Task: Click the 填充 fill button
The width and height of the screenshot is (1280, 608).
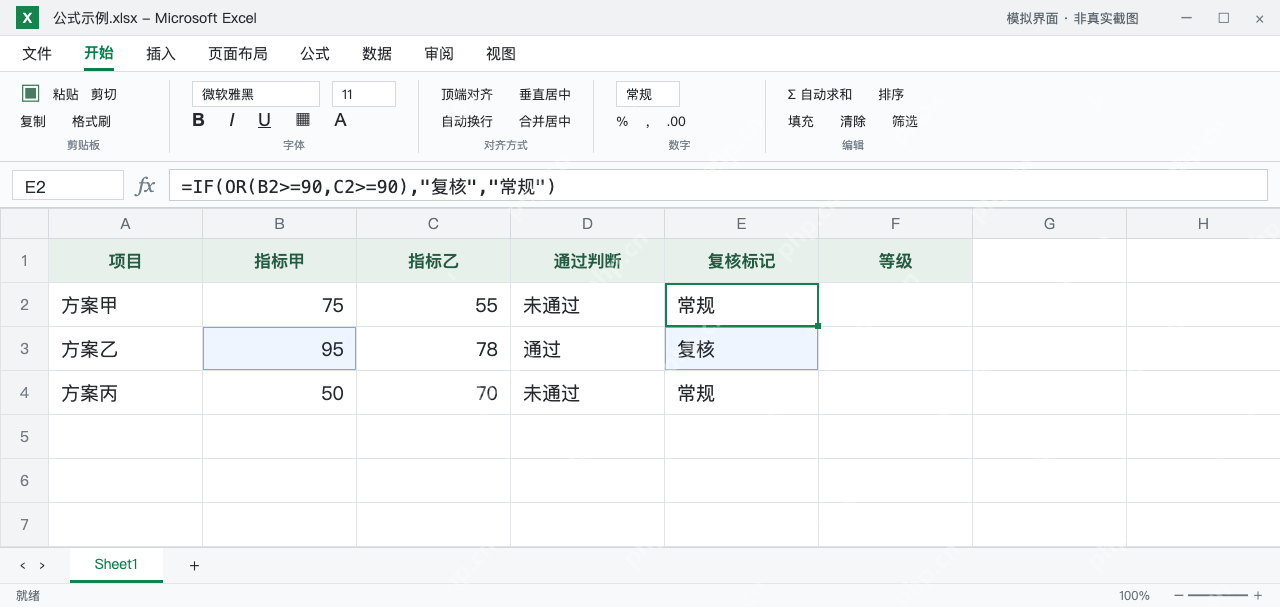Action: coord(801,122)
